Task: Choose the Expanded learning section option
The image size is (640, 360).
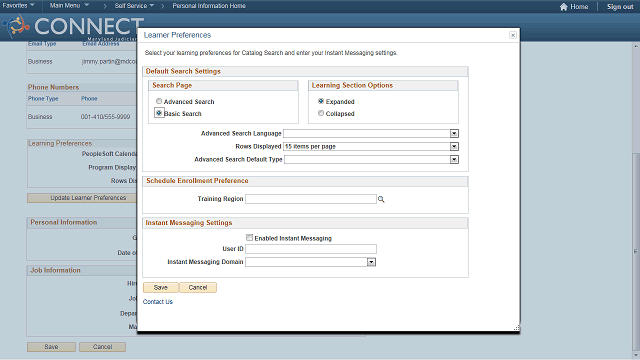Action: pyautogui.click(x=321, y=101)
